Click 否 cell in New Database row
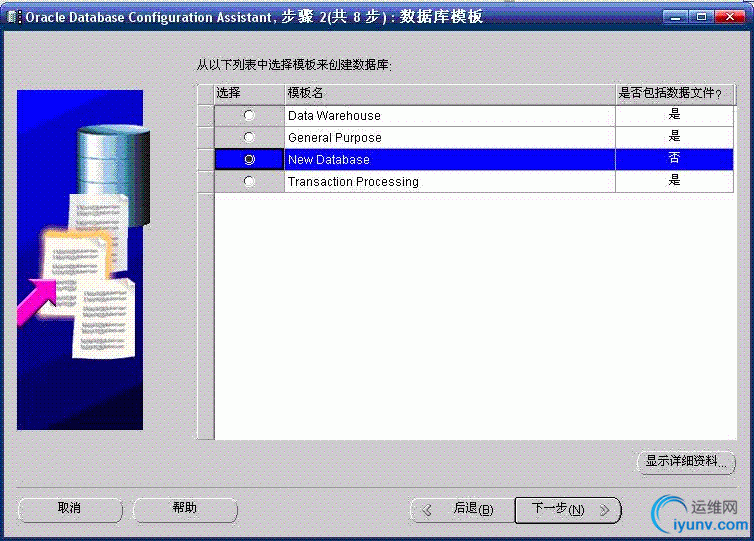The height and width of the screenshot is (541, 754). [x=675, y=159]
